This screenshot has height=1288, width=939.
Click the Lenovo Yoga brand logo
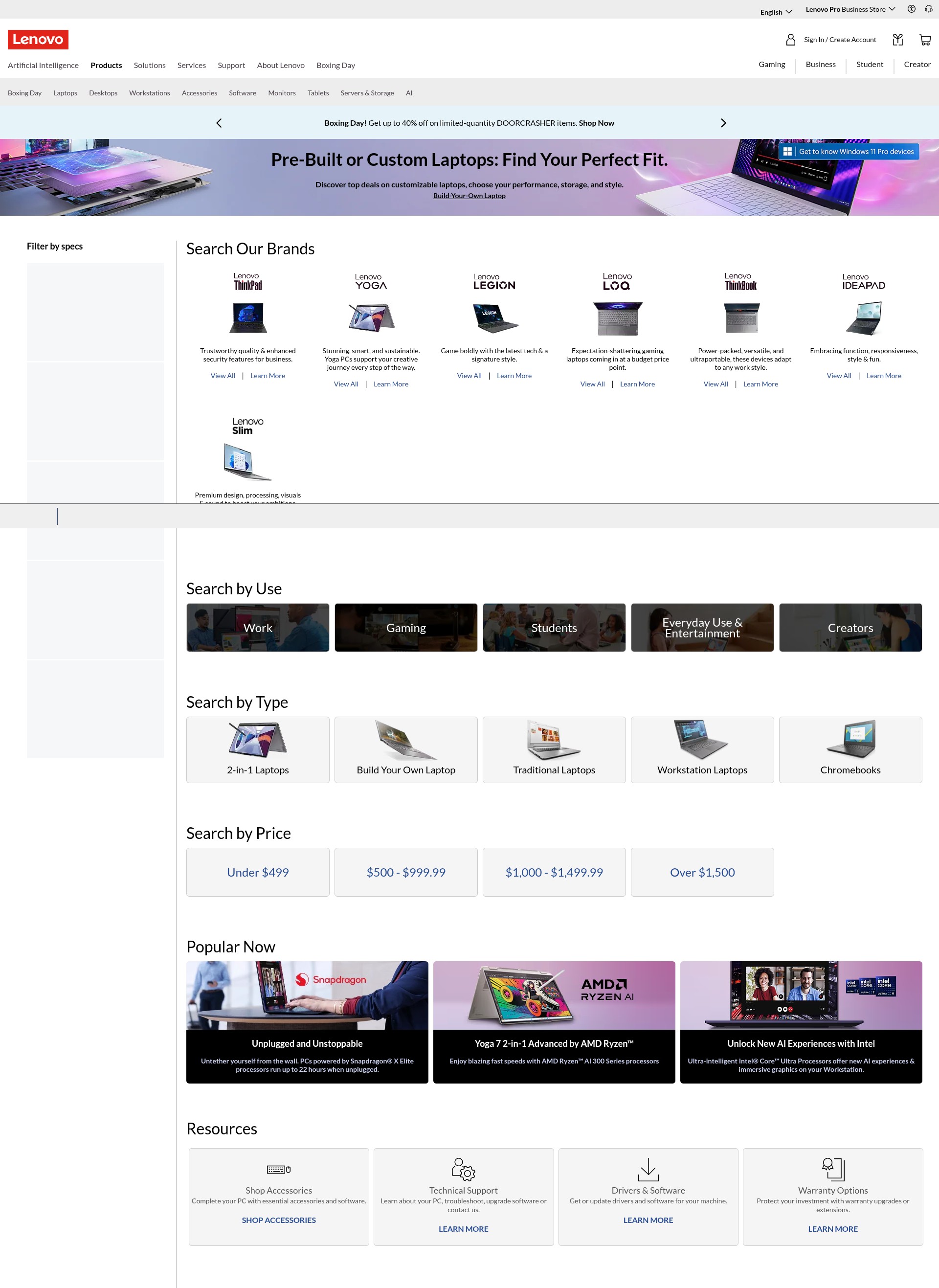[371, 282]
